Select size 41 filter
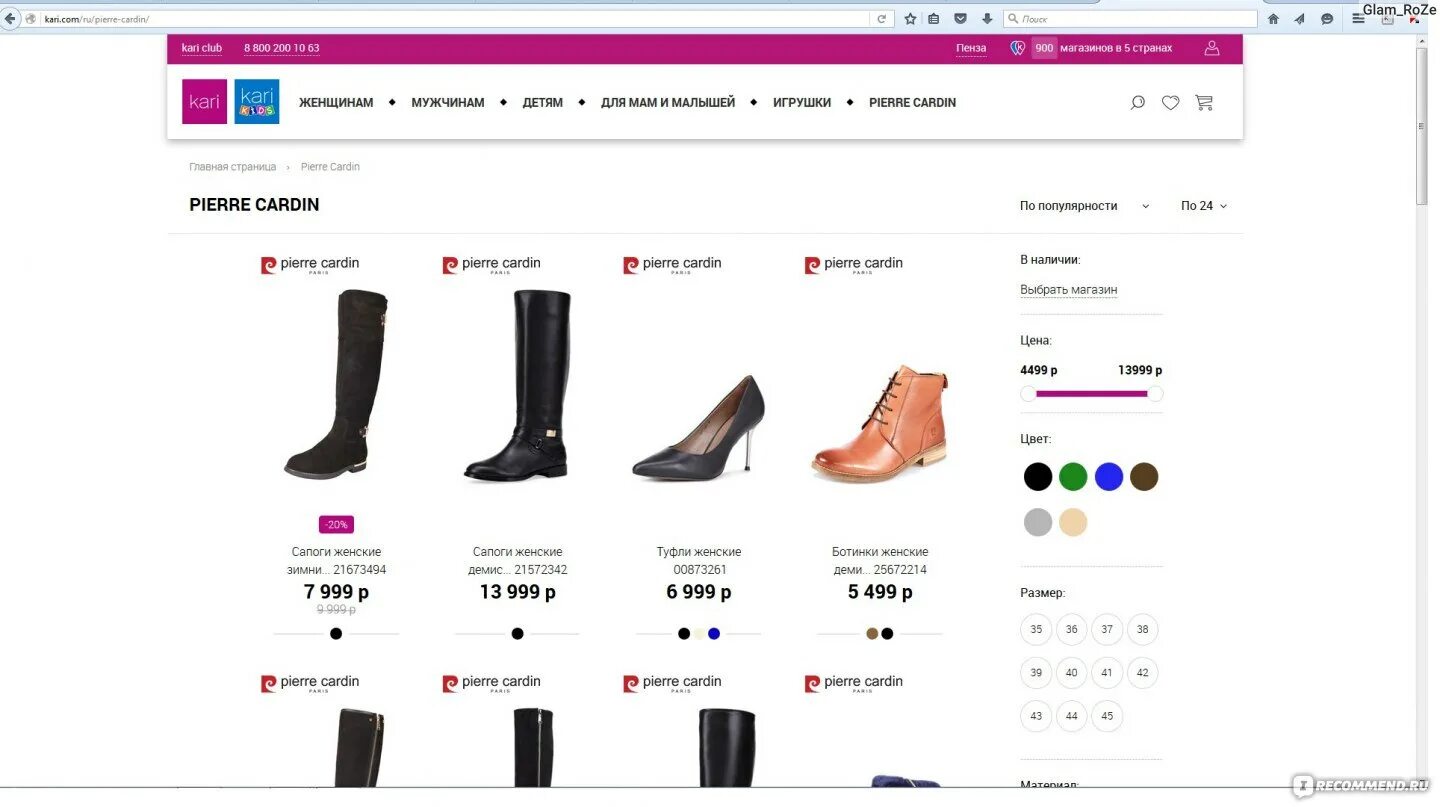The image size is (1440, 807). pos(1107,673)
